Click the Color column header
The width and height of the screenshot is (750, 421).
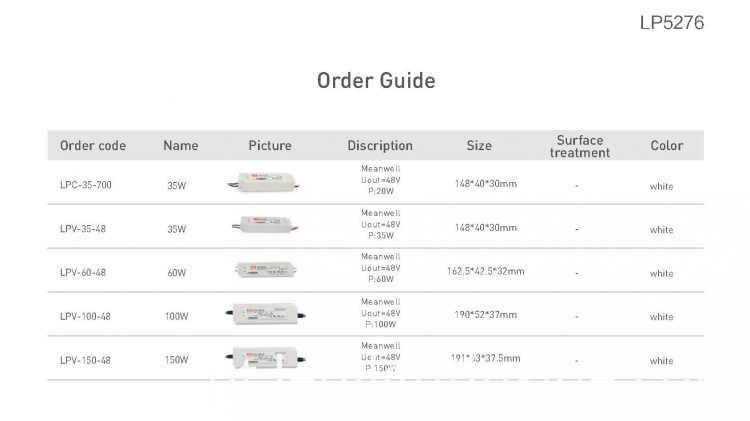click(667, 145)
